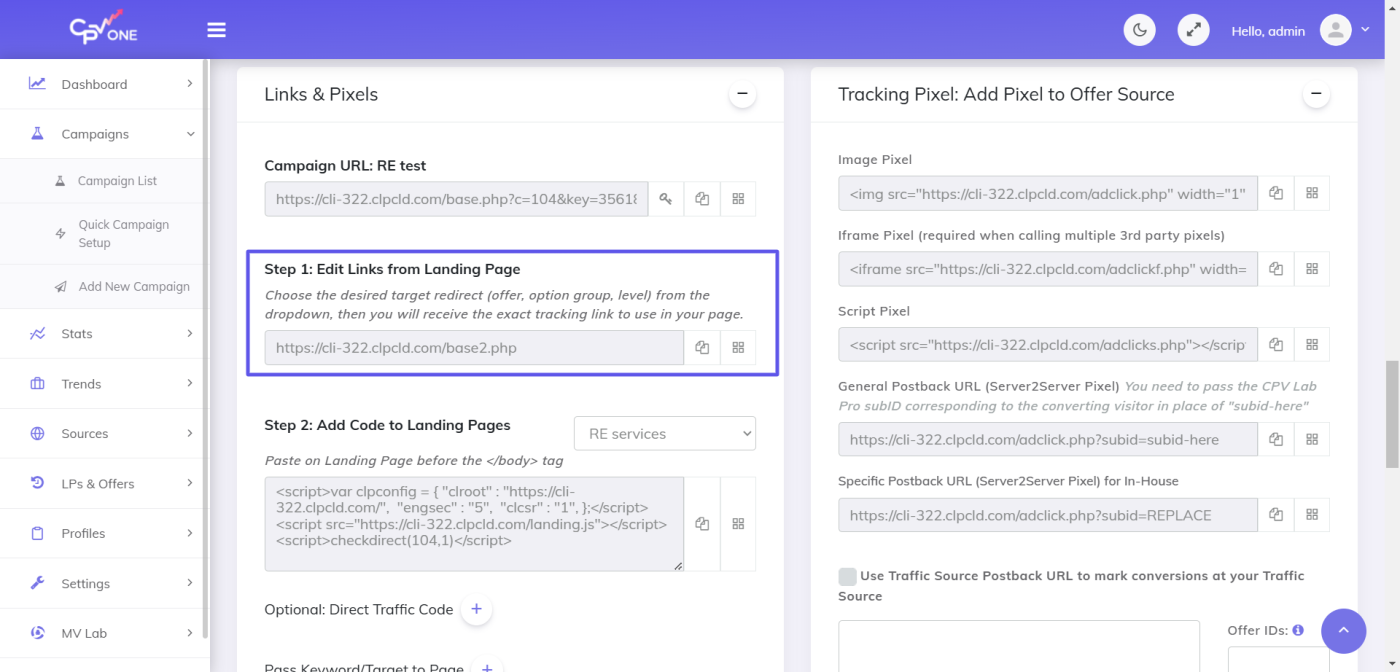Show QR code for Step 2 code
This screenshot has height=672, width=1400.
coord(738,524)
